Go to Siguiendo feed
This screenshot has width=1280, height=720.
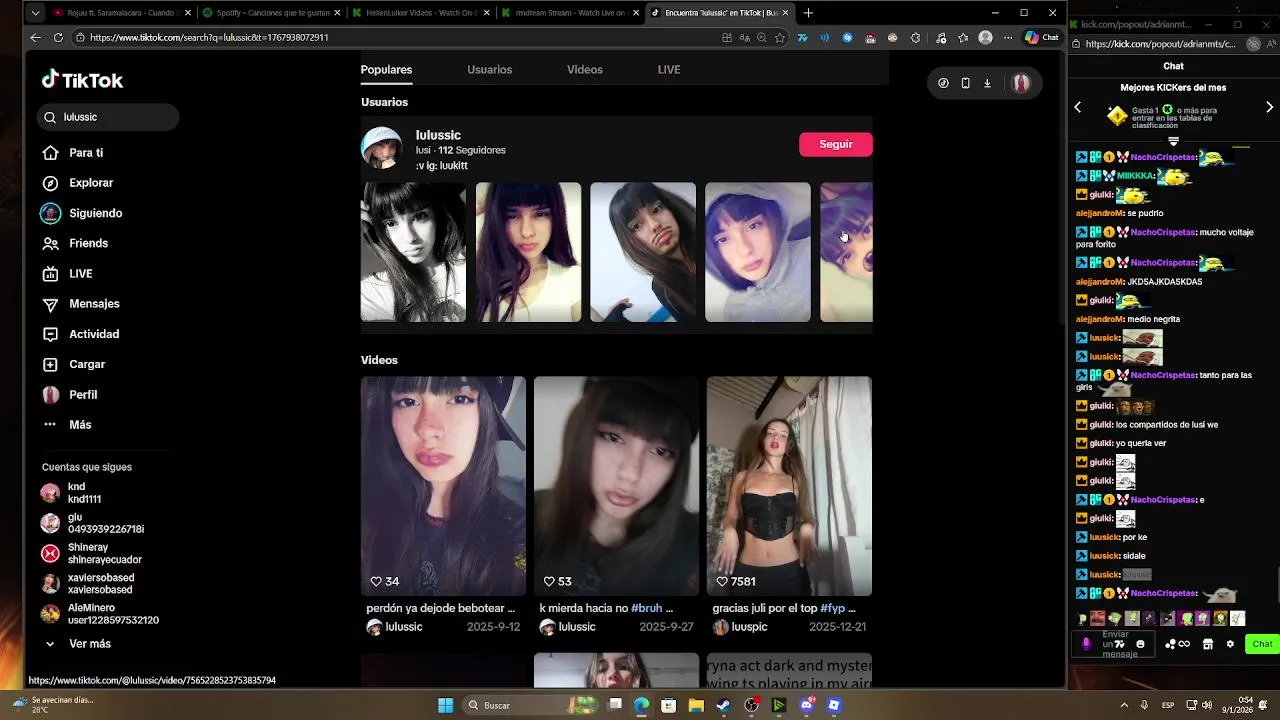click(x=82, y=213)
